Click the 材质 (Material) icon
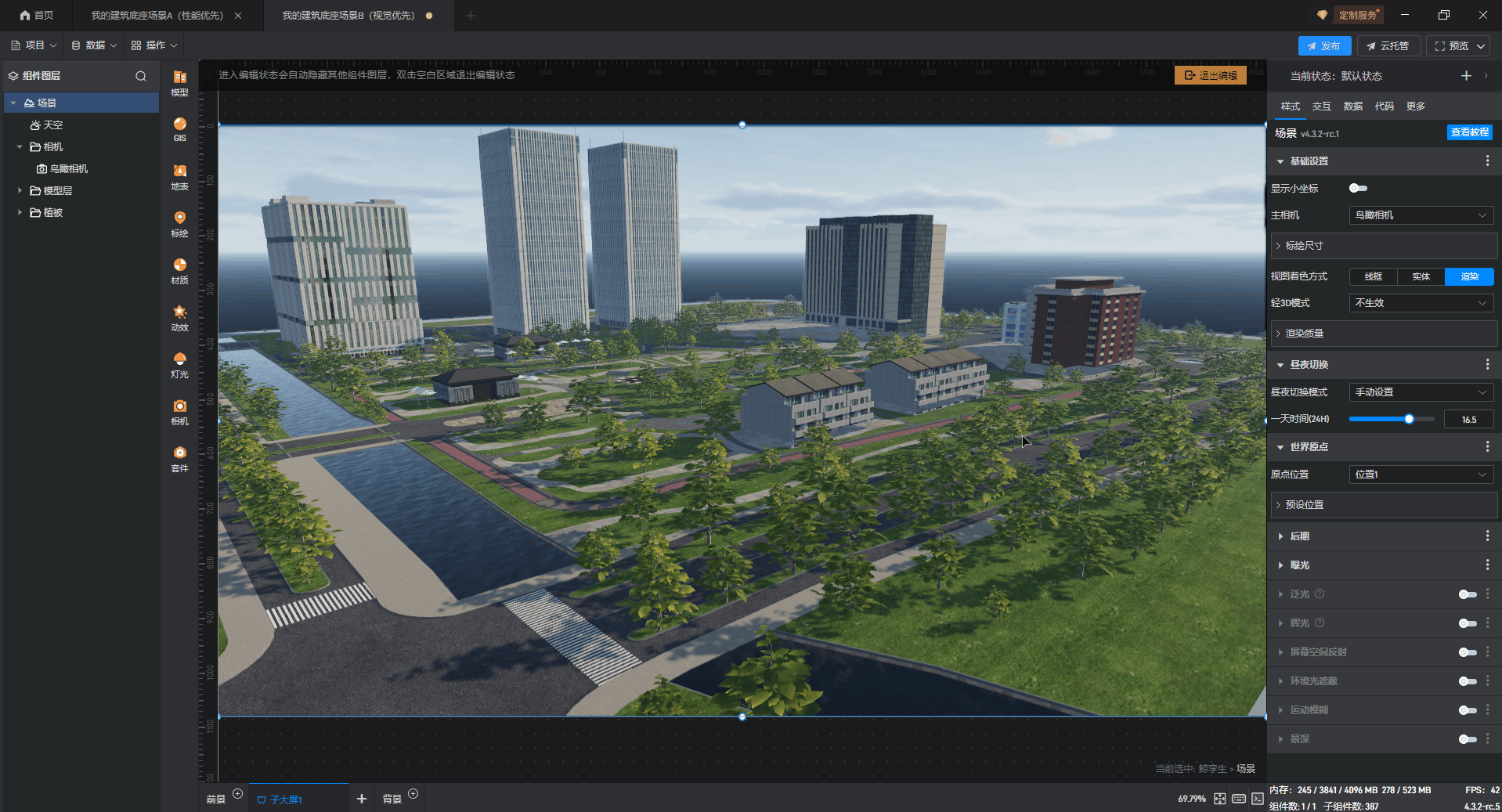 [179, 270]
